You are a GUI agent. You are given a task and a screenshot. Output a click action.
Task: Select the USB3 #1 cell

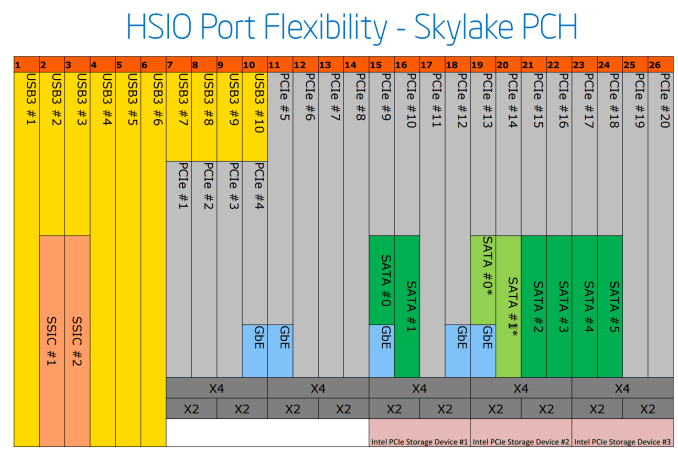[27, 259]
